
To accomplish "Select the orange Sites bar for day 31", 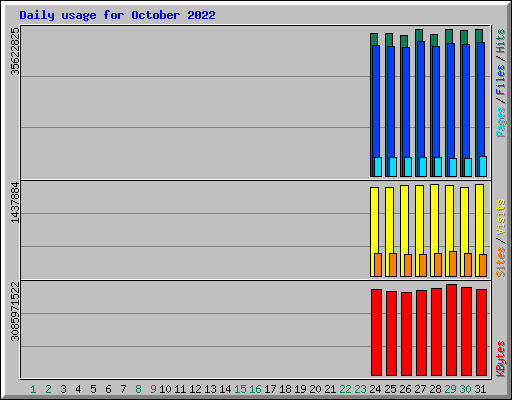I will 483,265.
